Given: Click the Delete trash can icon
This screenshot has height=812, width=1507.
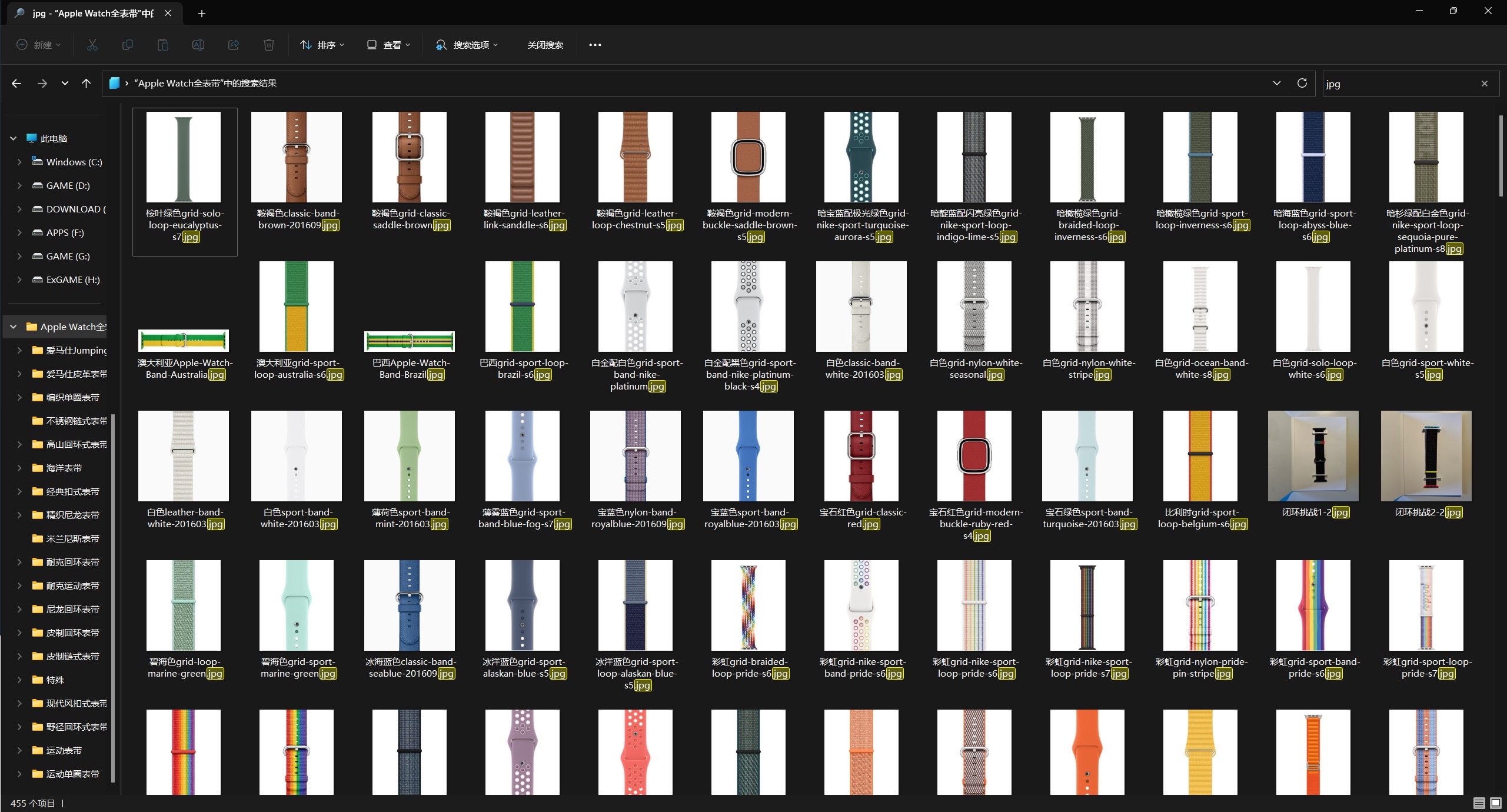Looking at the screenshot, I should pos(269,45).
